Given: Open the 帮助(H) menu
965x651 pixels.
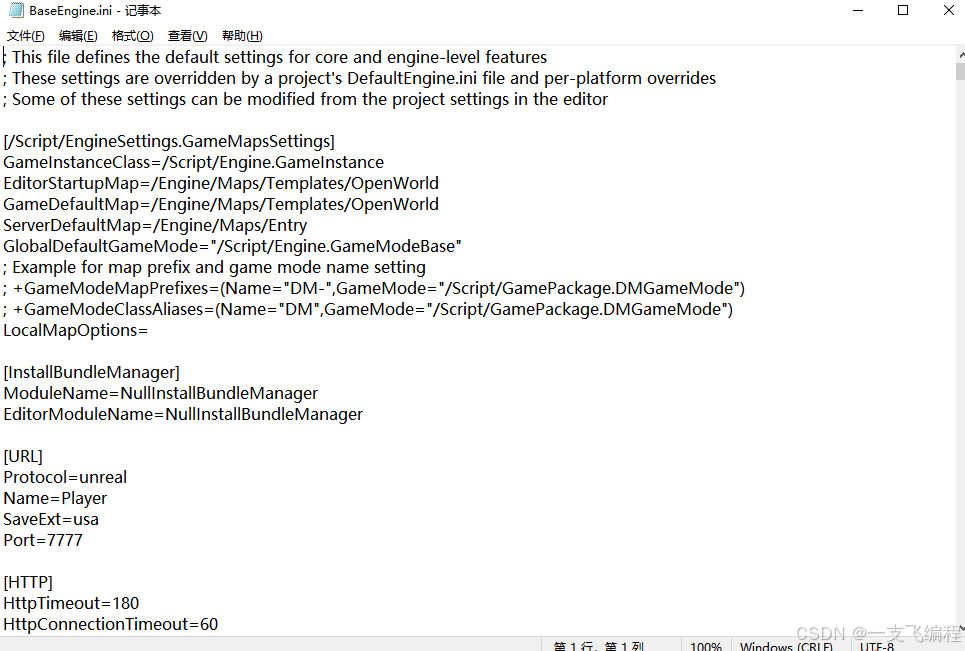Looking at the screenshot, I should coord(242,36).
